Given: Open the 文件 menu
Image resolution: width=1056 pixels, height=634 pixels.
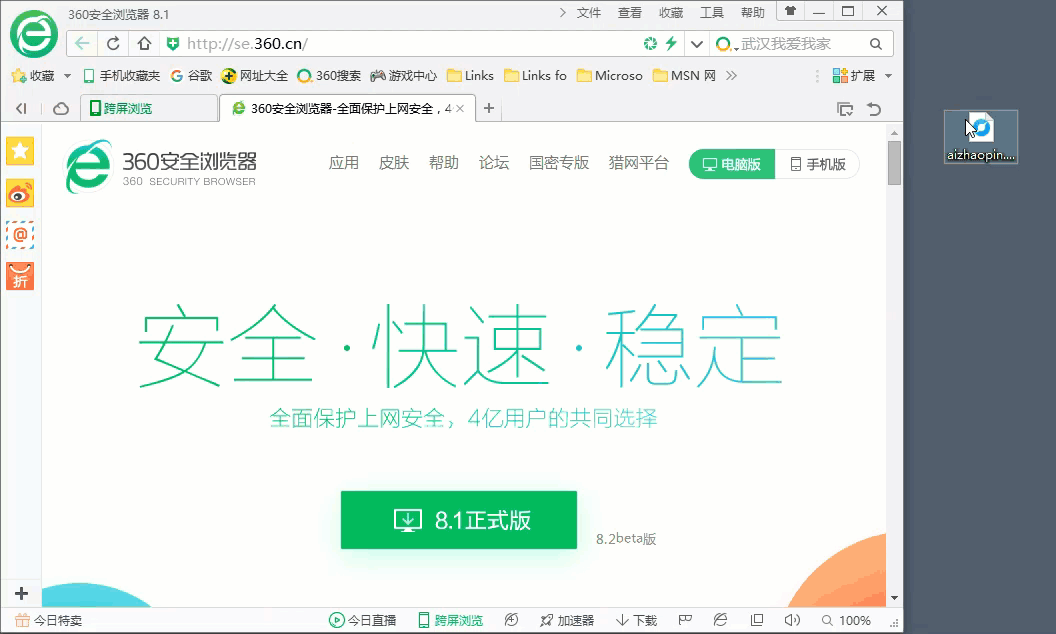Looking at the screenshot, I should click(589, 12).
